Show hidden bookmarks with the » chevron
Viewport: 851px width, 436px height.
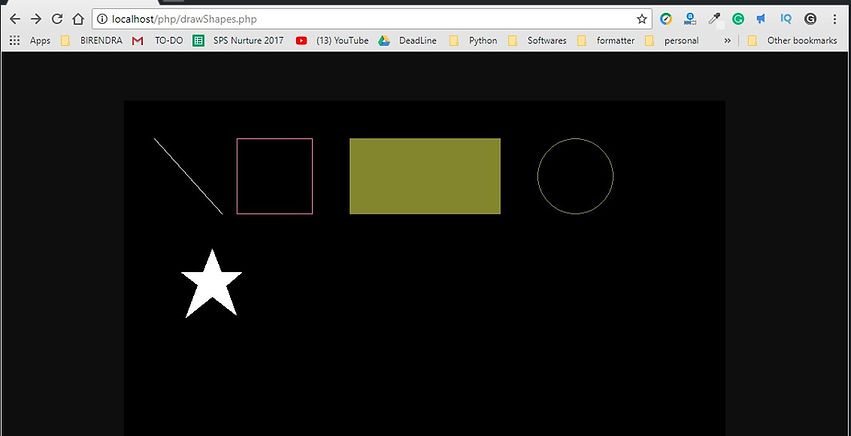(x=727, y=41)
